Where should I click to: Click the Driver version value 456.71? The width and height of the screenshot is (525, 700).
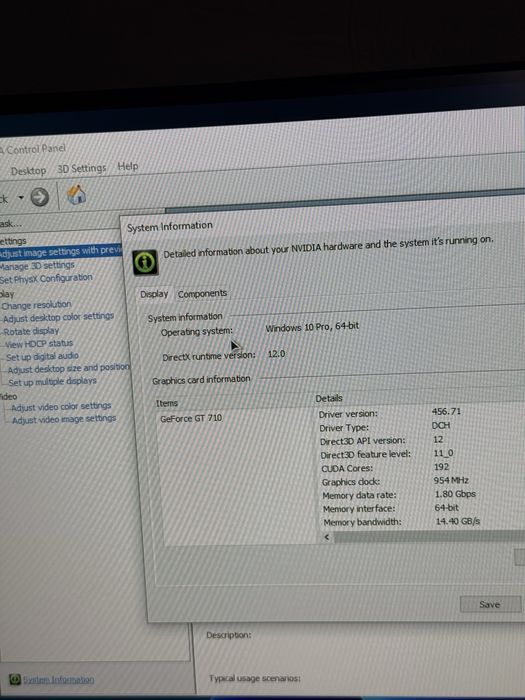[446, 412]
